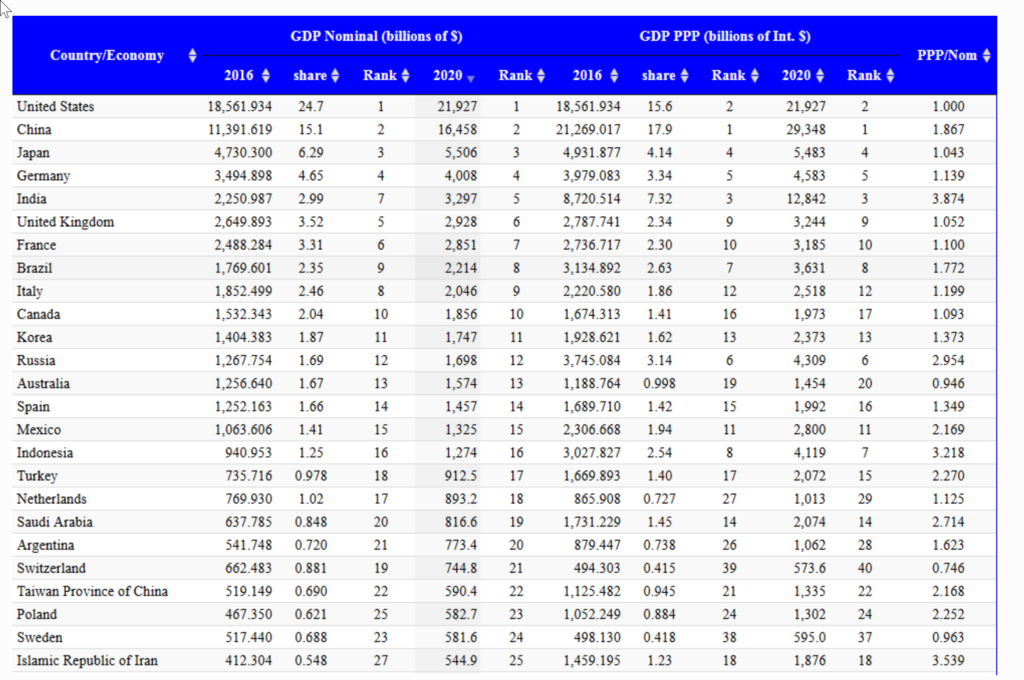Click the Country/Economy header label
This screenshot has height=680, width=1024.
point(107,55)
